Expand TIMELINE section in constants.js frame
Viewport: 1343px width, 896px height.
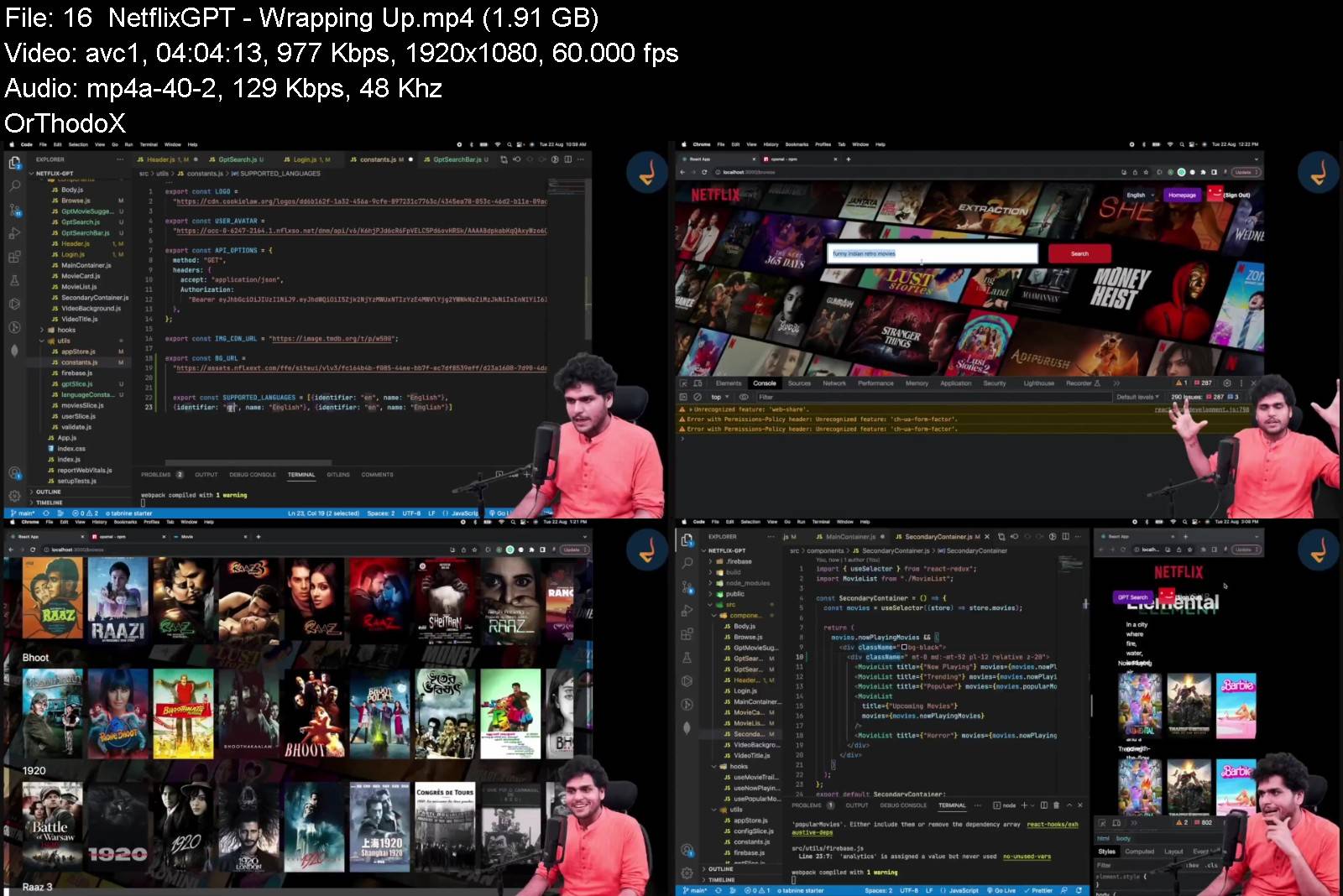coord(48,503)
